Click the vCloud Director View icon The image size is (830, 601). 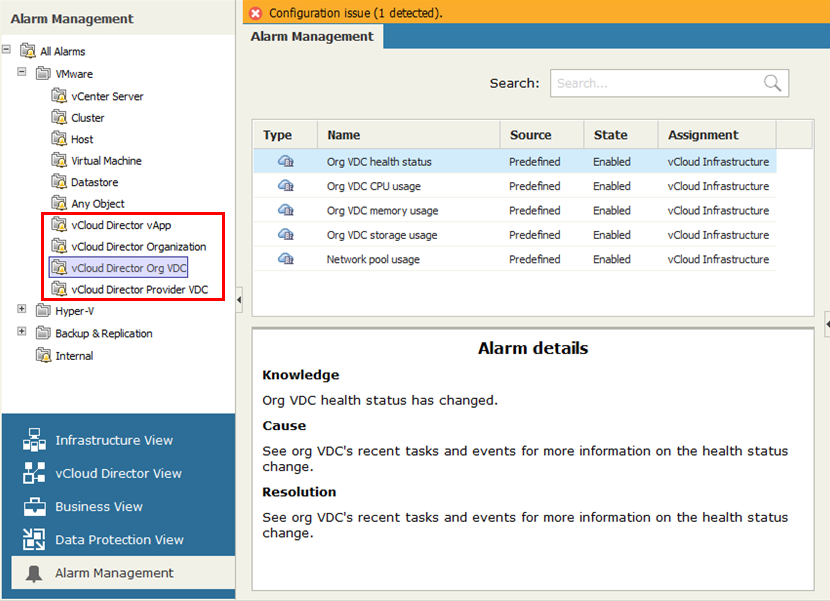pos(34,472)
